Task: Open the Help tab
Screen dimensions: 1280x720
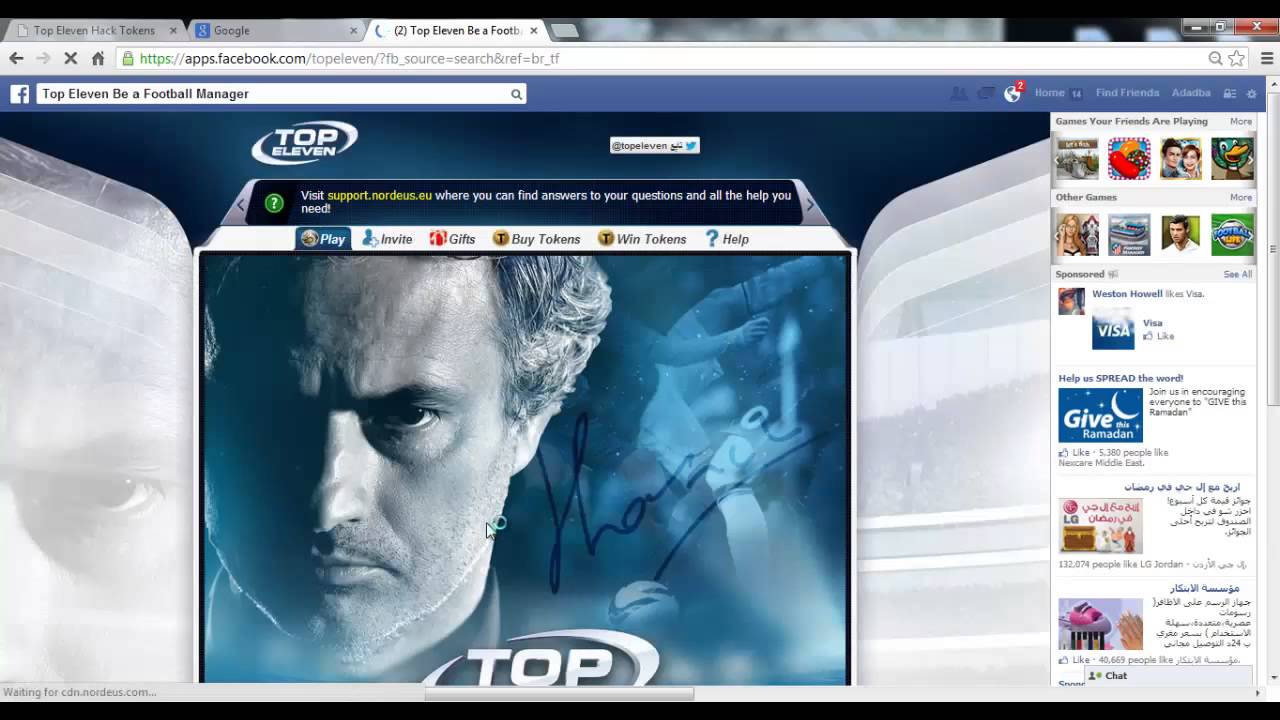Action: [727, 239]
